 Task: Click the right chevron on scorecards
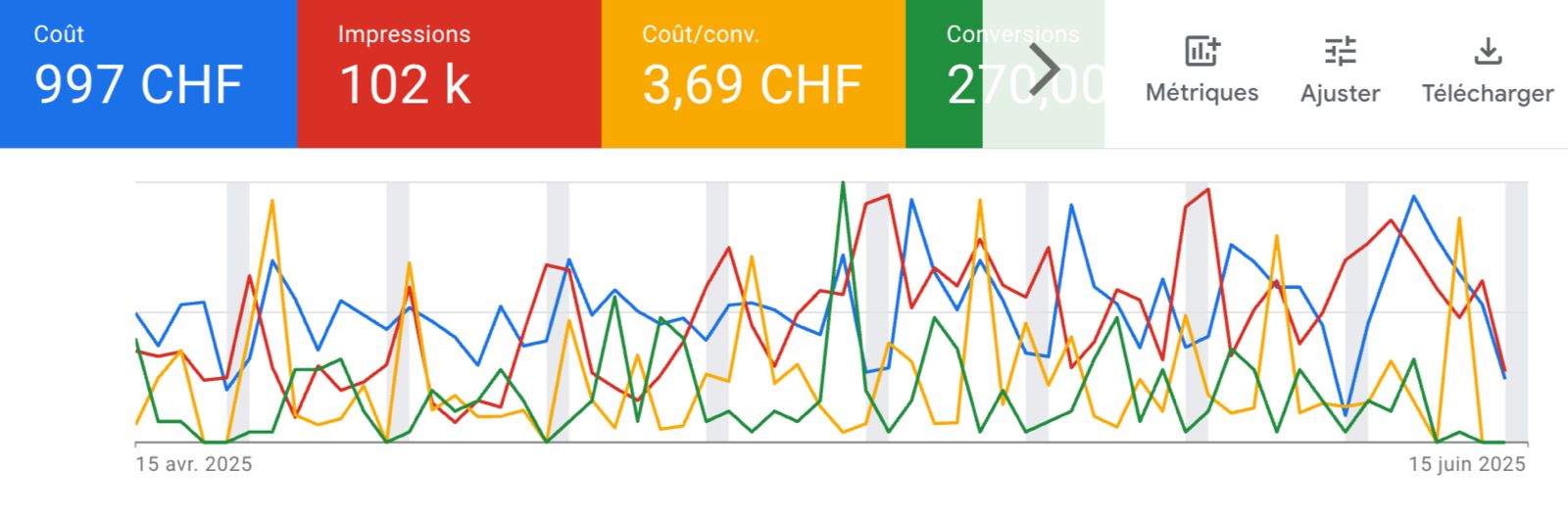[1045, 70]
